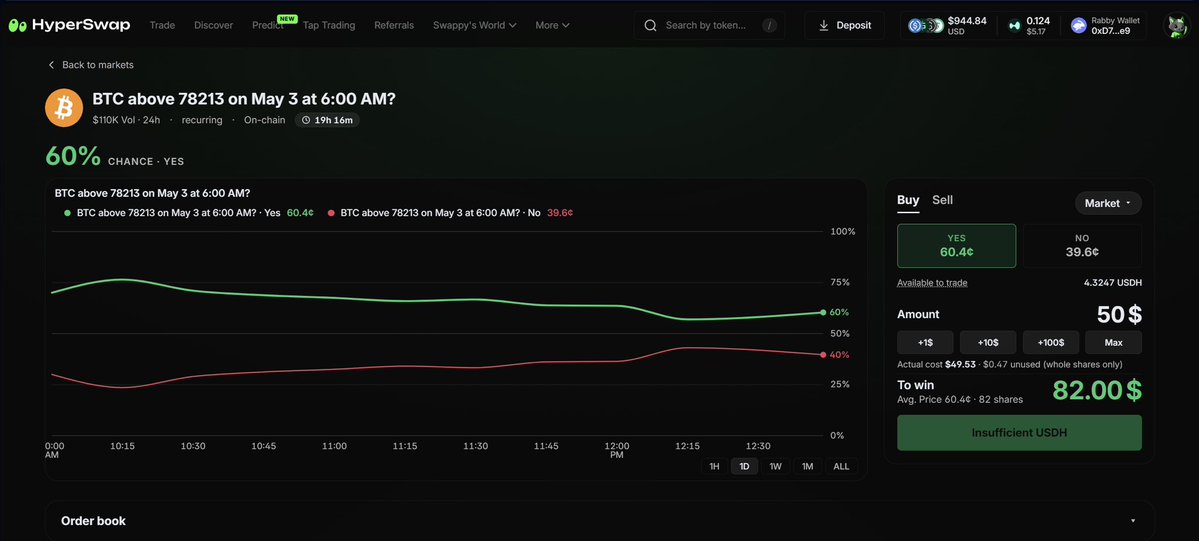Screen dimensions: 1199x541
Task: Add +100$ to the amount
Action: (x=1051, y=342)
